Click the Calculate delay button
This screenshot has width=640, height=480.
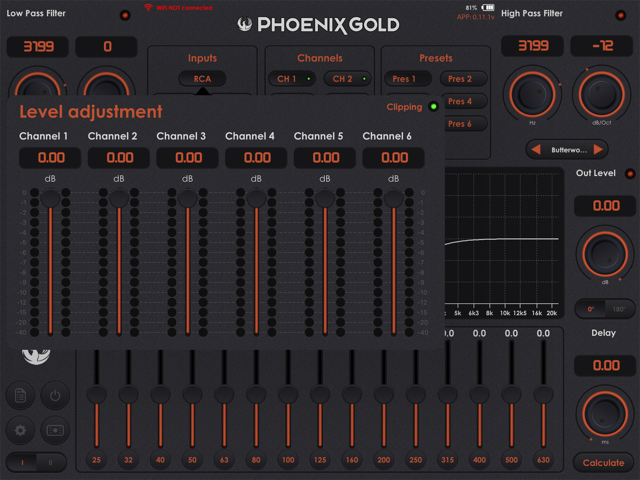tap(604, 463)
